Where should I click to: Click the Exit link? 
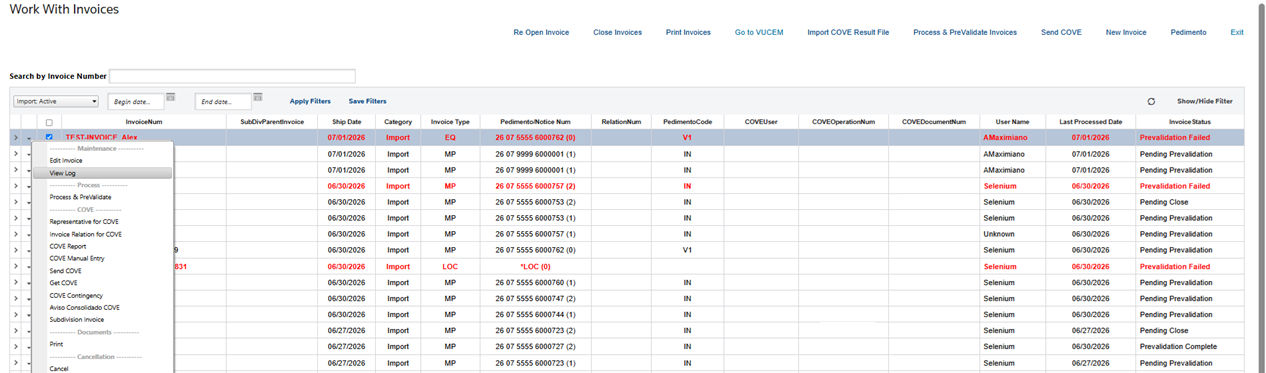pos(1237,32)
